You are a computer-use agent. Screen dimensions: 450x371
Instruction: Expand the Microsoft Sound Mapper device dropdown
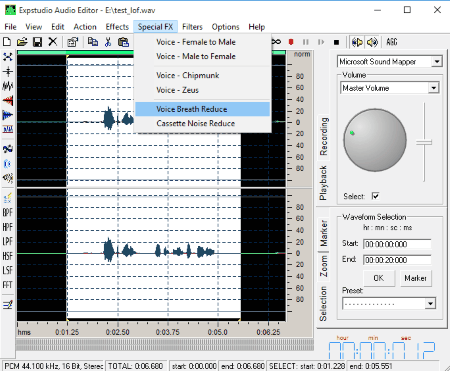click(437, 62)
